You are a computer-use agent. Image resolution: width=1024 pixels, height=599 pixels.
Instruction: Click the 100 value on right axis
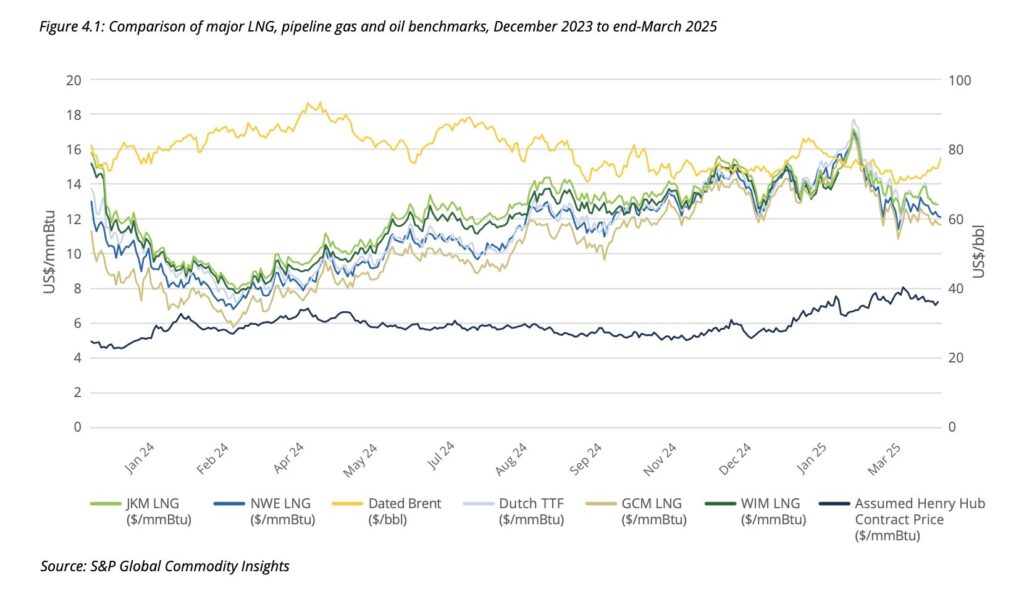click(x=960, y=80)
